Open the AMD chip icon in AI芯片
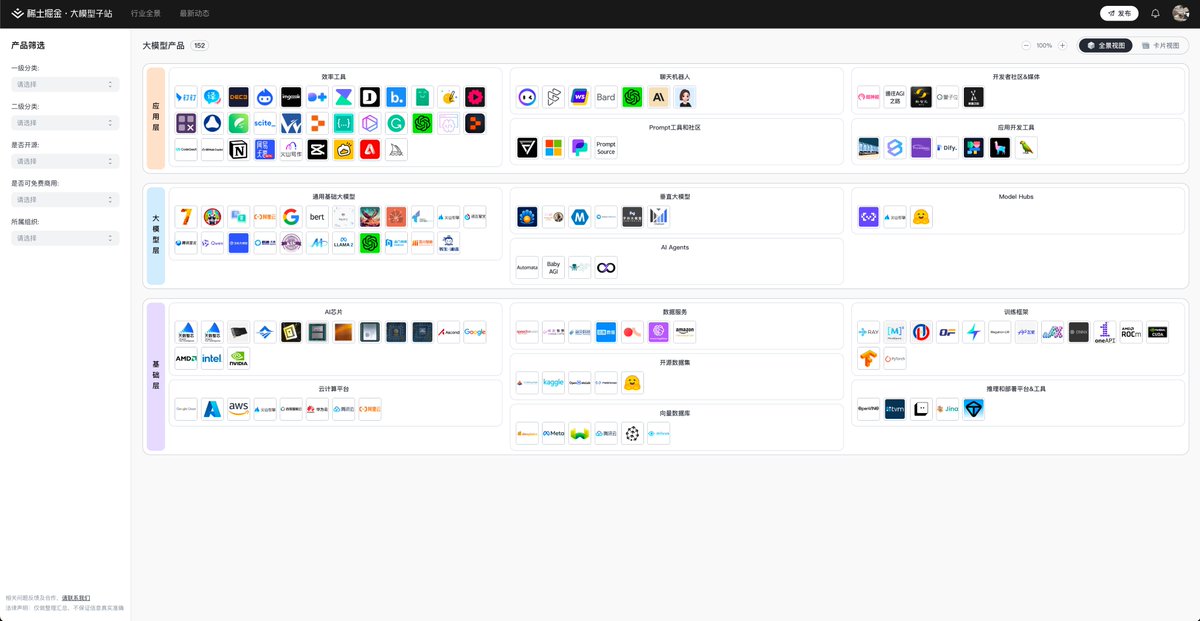This screenshot has height=621, width=1200. [186, 358]
